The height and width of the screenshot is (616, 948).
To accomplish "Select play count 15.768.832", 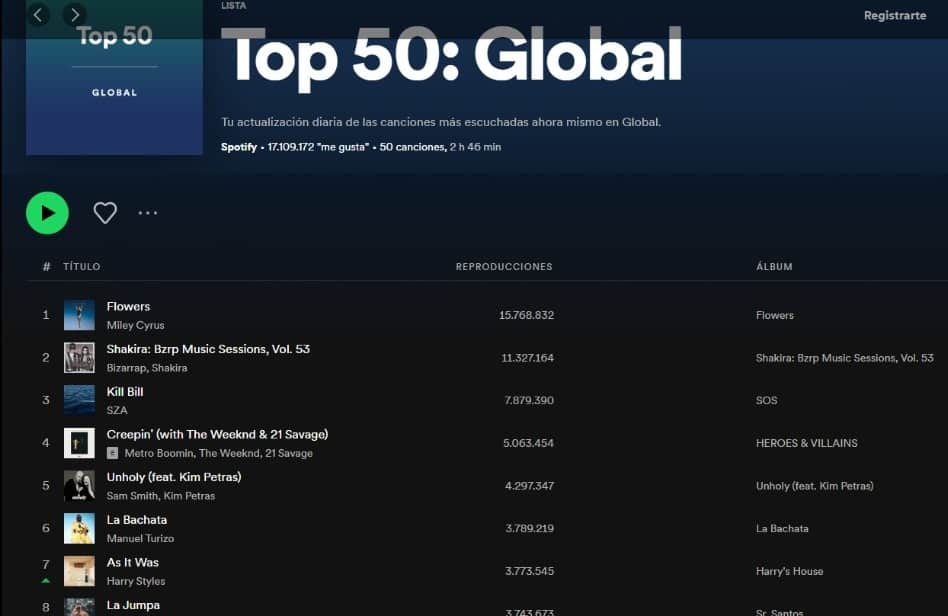I will click(x=527, y=316).
